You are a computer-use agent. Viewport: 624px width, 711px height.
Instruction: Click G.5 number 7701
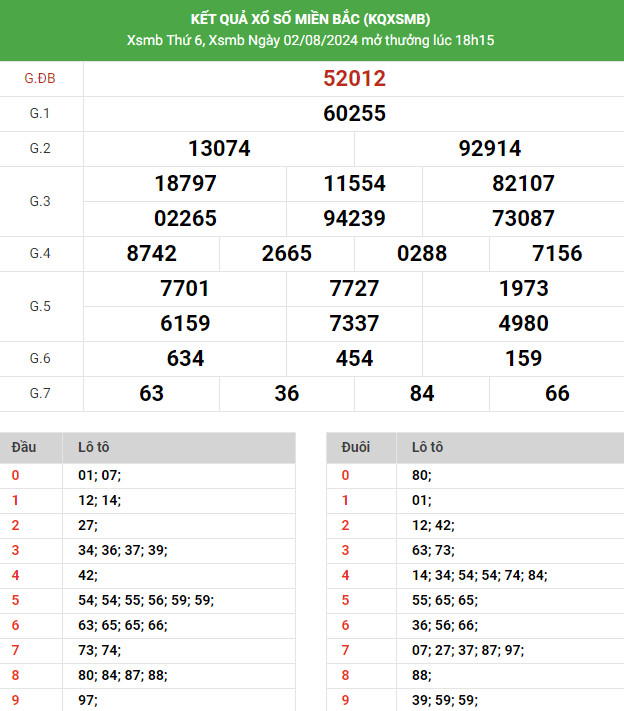pos(185,288)
